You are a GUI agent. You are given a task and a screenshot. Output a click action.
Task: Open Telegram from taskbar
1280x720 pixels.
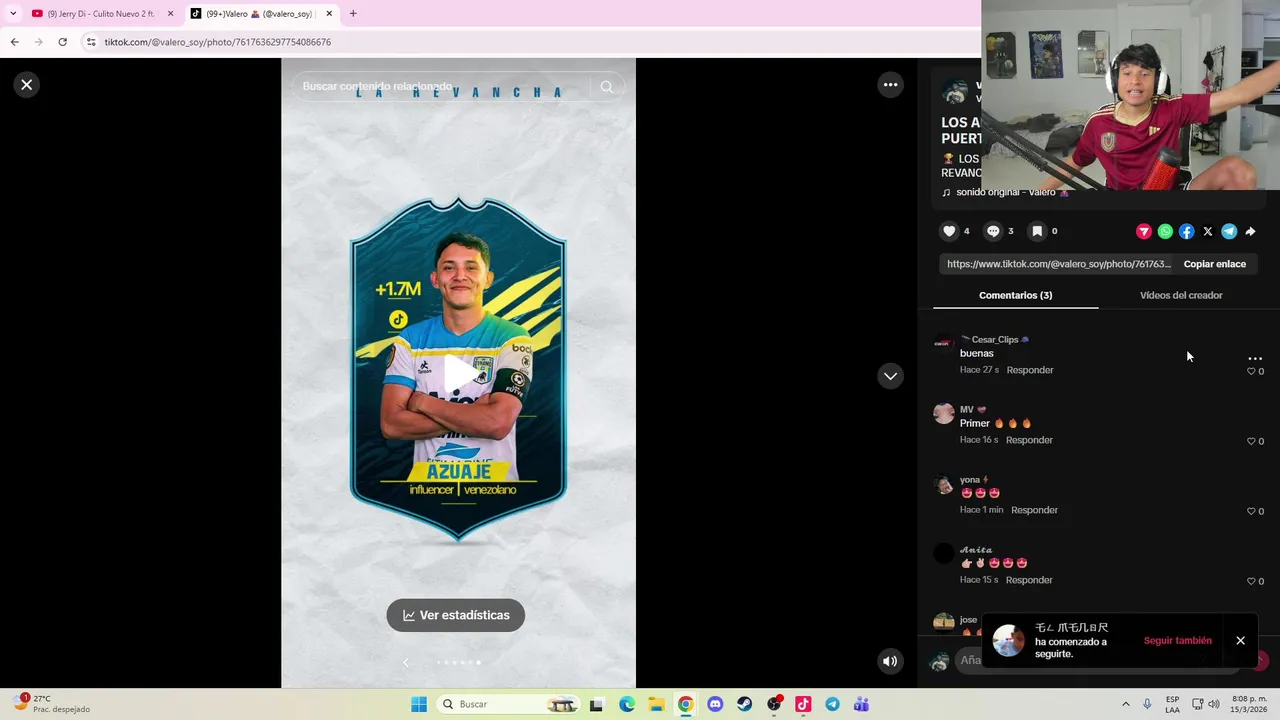point(832,704)
